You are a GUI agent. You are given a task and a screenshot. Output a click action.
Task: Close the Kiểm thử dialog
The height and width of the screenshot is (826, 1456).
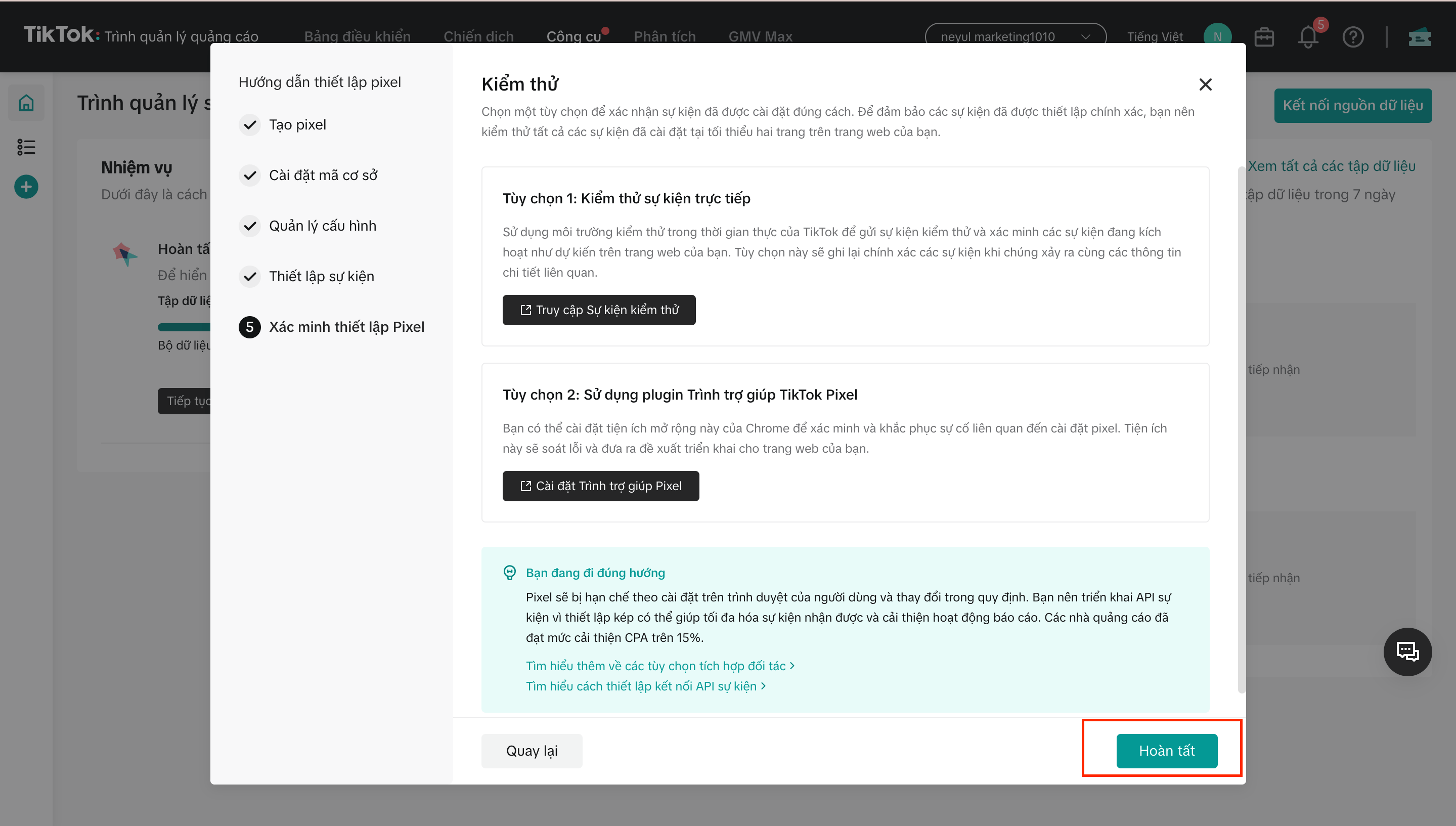tap(1205, 84)
